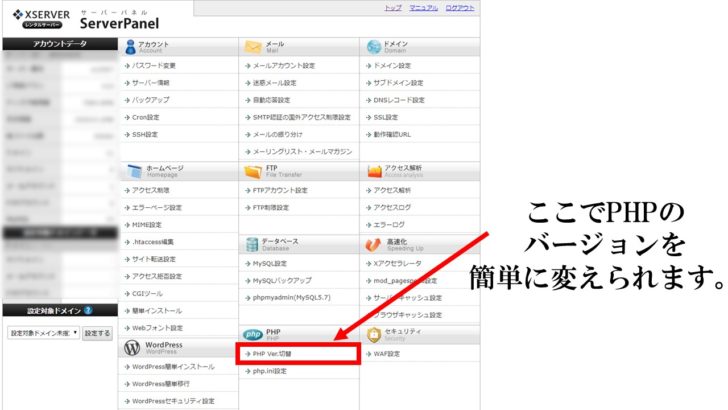Click the Homepage section icon
This screenshot has width=728, height=410.
coord(134,171)
